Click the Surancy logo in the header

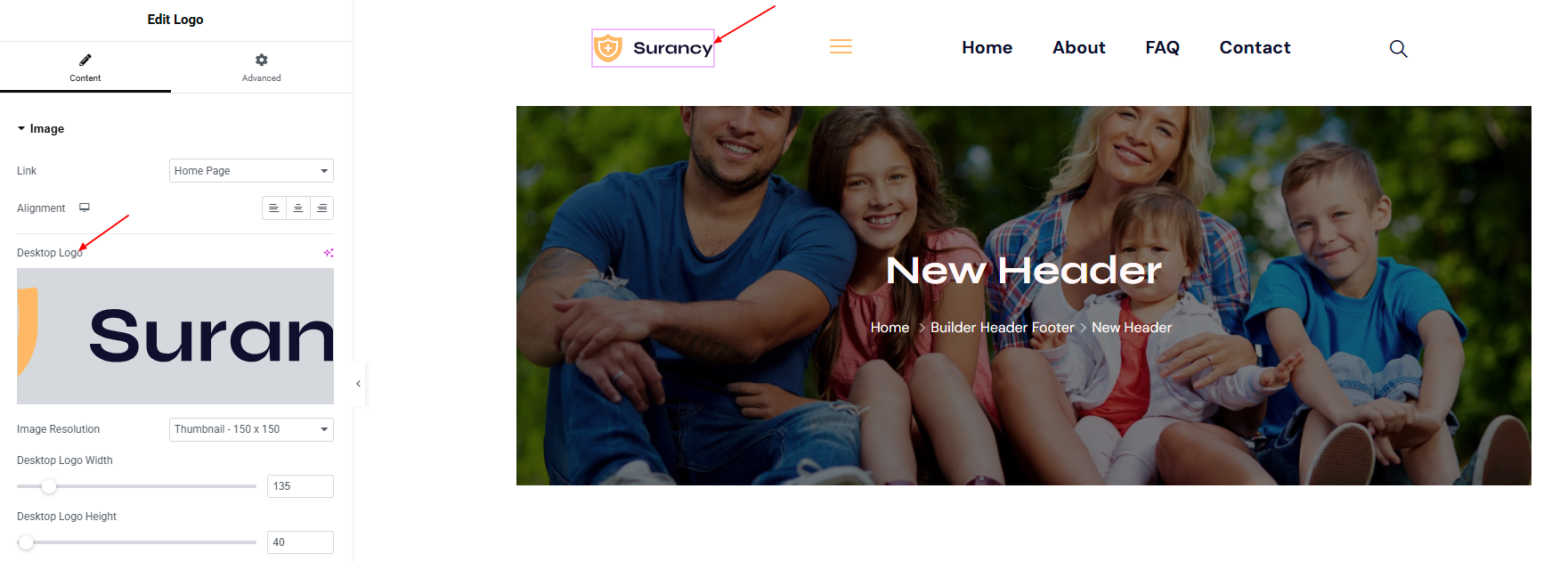click(653, 48)
